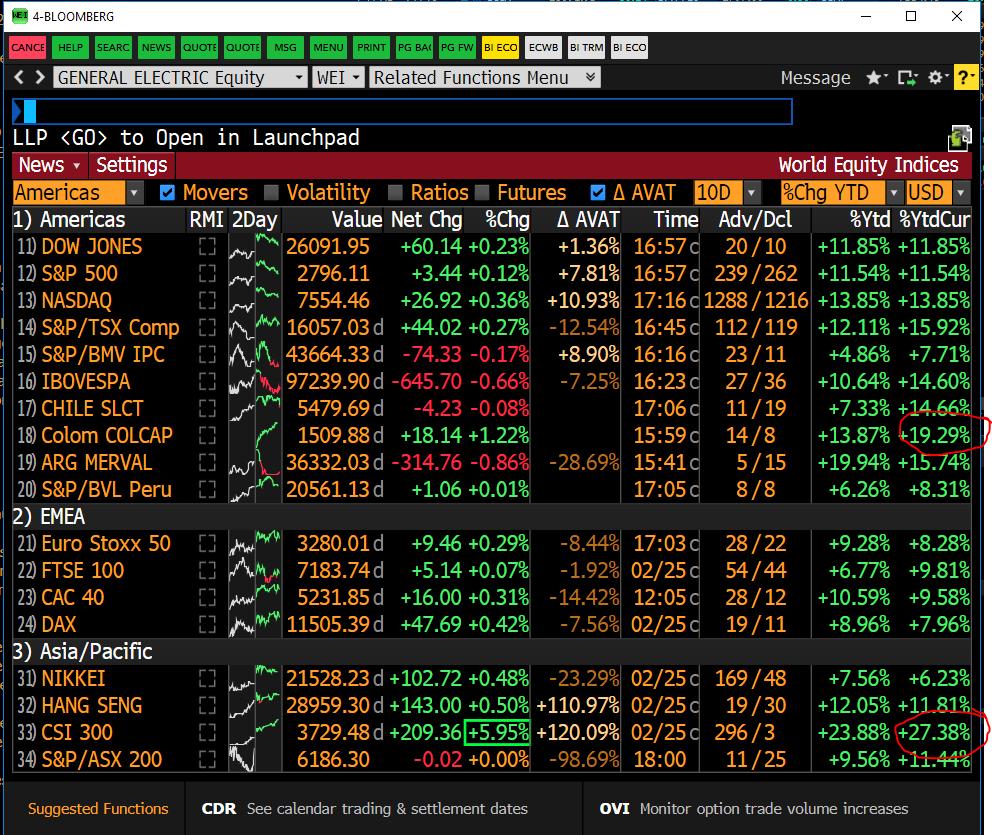Click the ECWB key button
This screenshot has width=992, height=835.
coord(543,47)
